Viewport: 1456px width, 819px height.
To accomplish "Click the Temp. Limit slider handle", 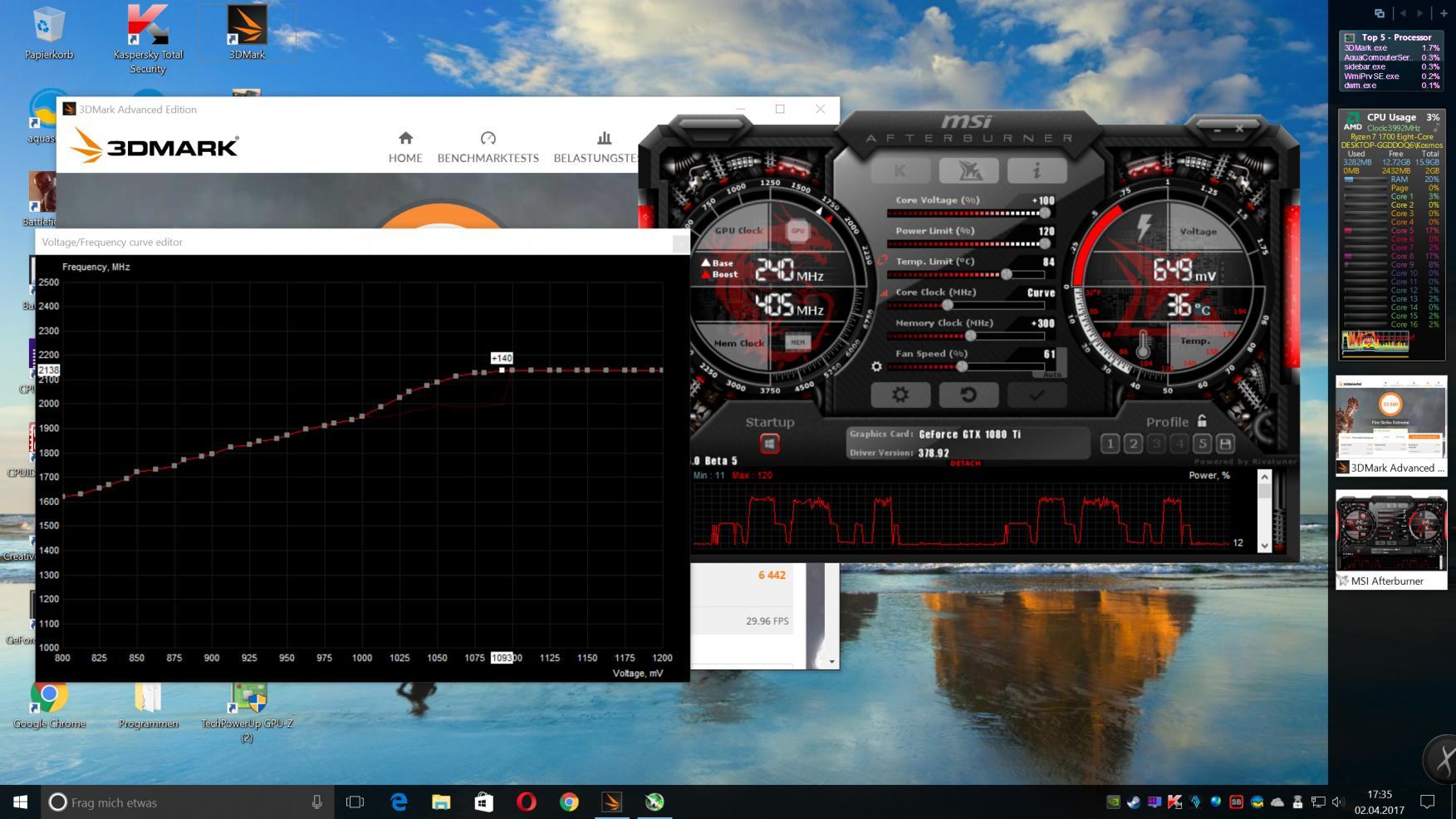I will tap(1007, 274).
